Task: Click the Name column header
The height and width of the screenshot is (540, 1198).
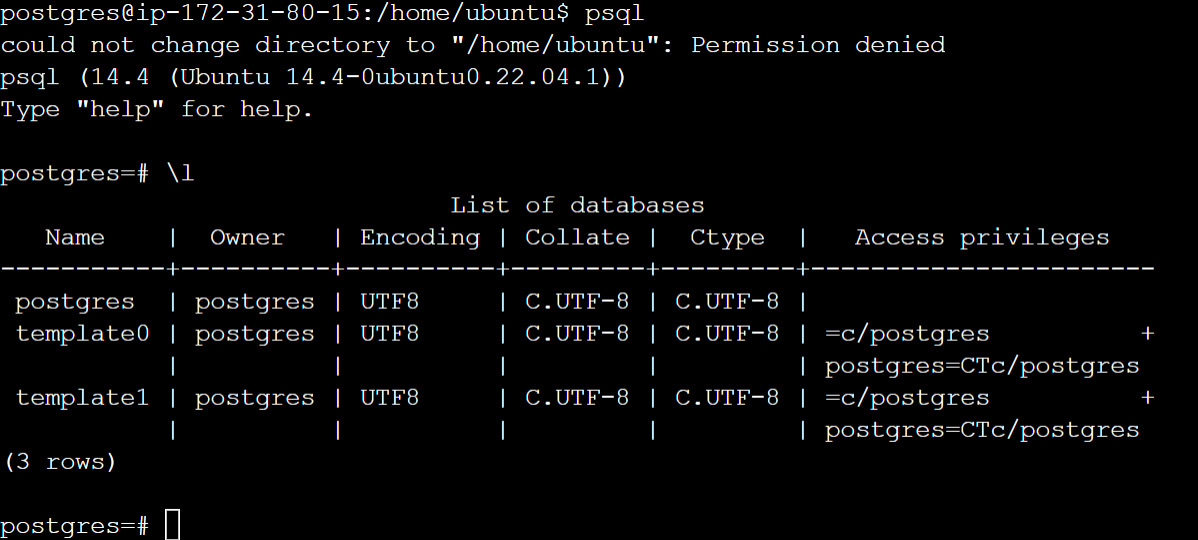Action: click(75, 238)
